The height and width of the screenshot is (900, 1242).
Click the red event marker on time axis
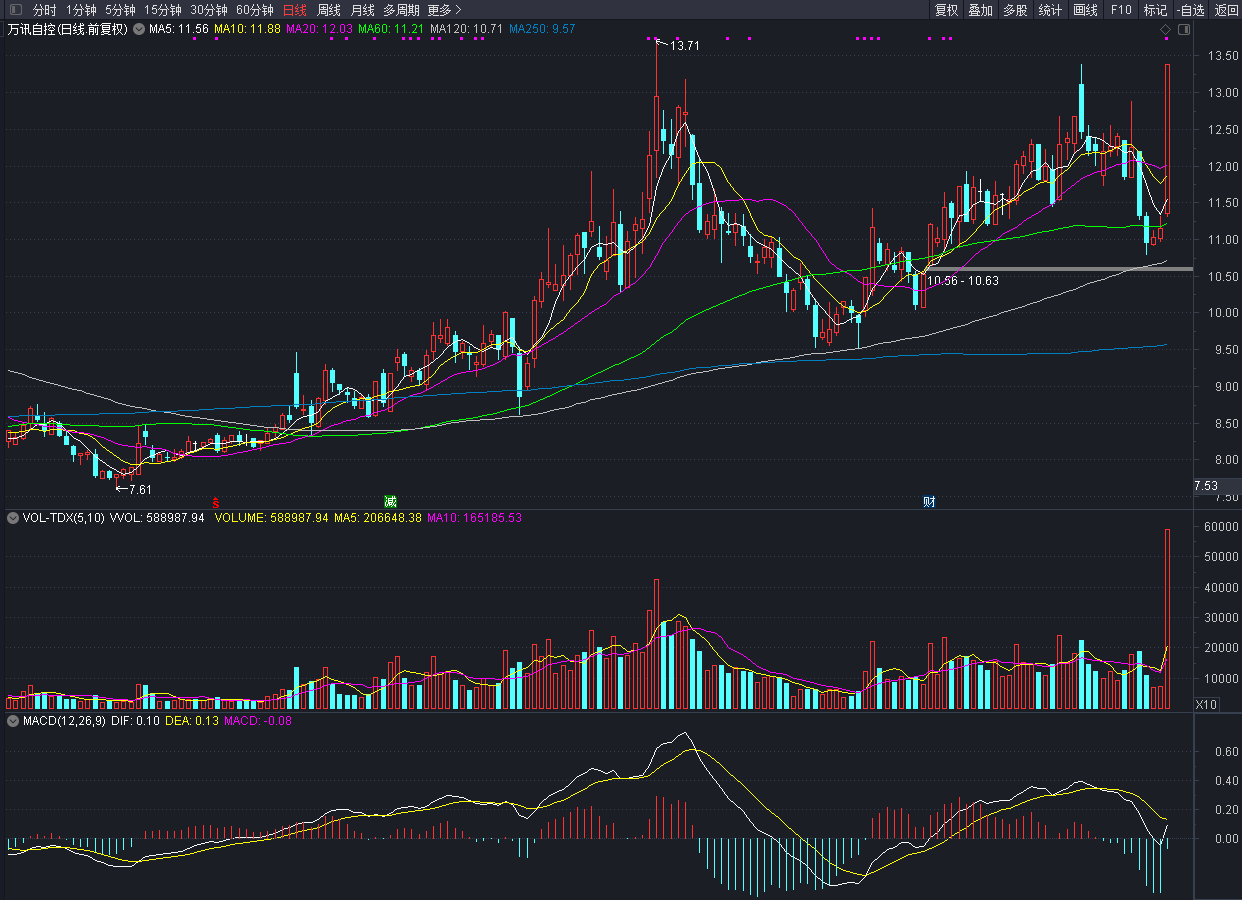[215, 500]
